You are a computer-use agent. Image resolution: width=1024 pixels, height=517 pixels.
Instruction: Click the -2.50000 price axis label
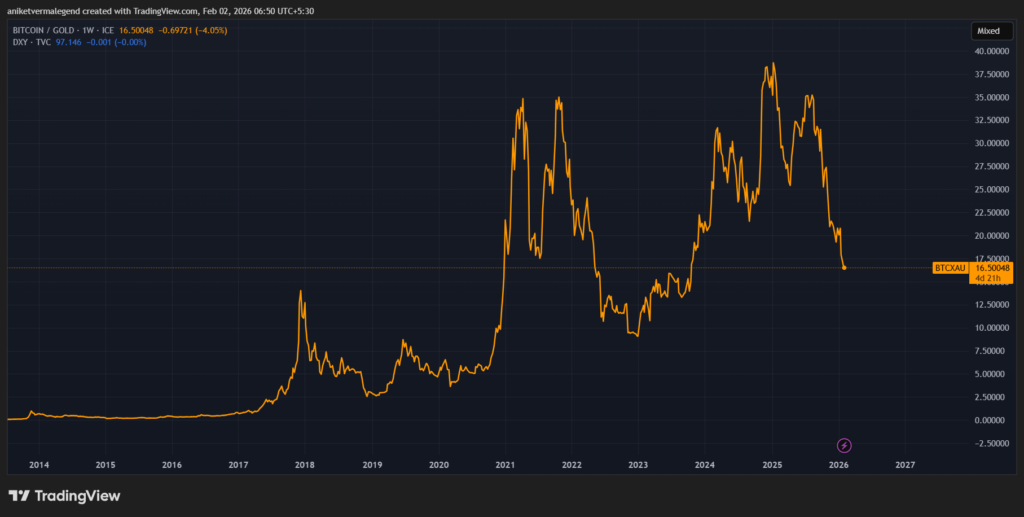coord(992,443)
